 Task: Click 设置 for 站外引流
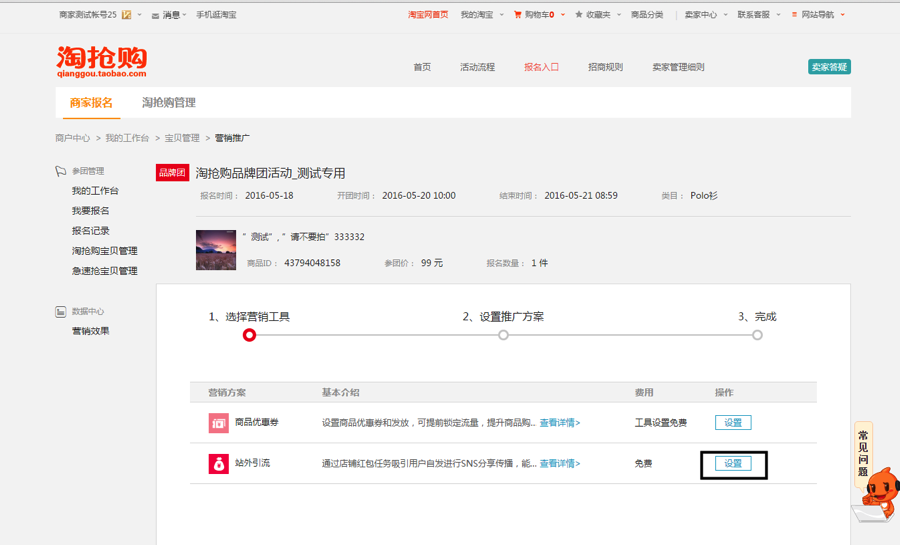pyautogui.click(x=733, y=464)
